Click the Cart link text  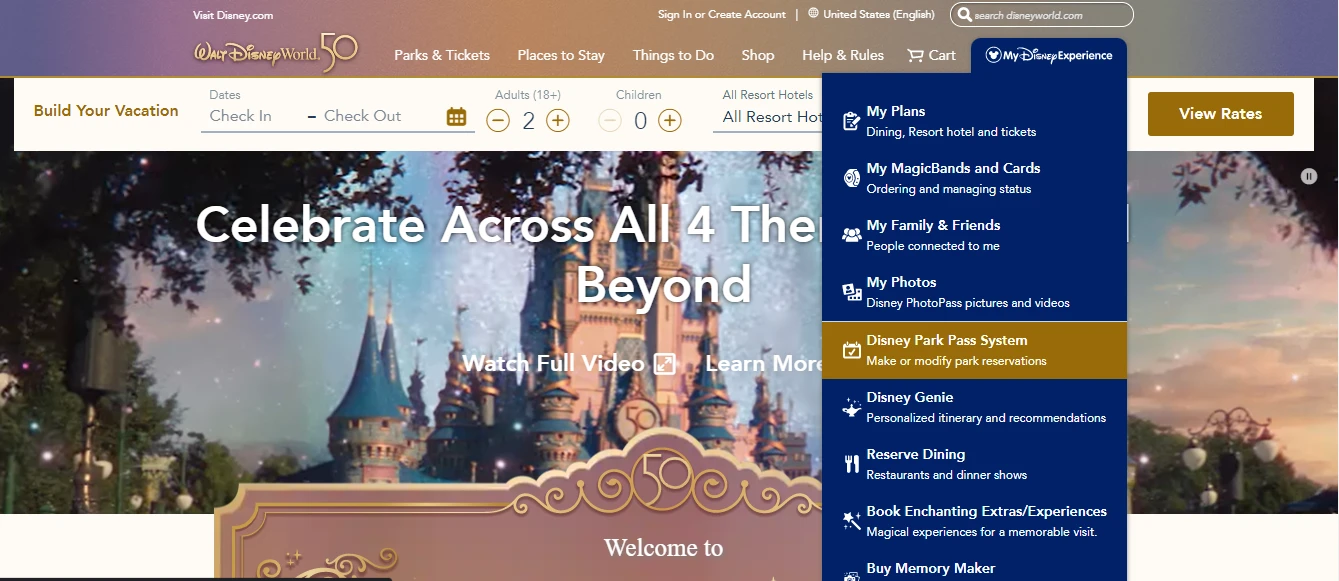(x=942, y=55)
